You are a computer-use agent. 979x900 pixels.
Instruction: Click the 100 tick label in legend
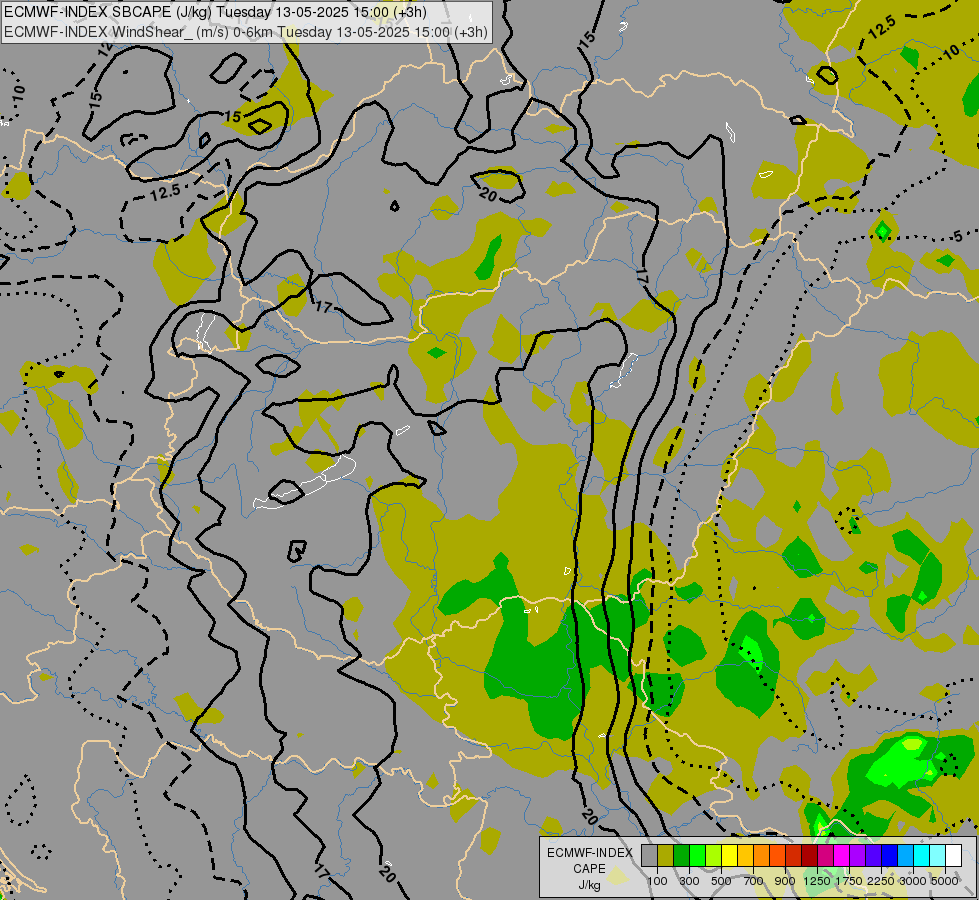657,881
